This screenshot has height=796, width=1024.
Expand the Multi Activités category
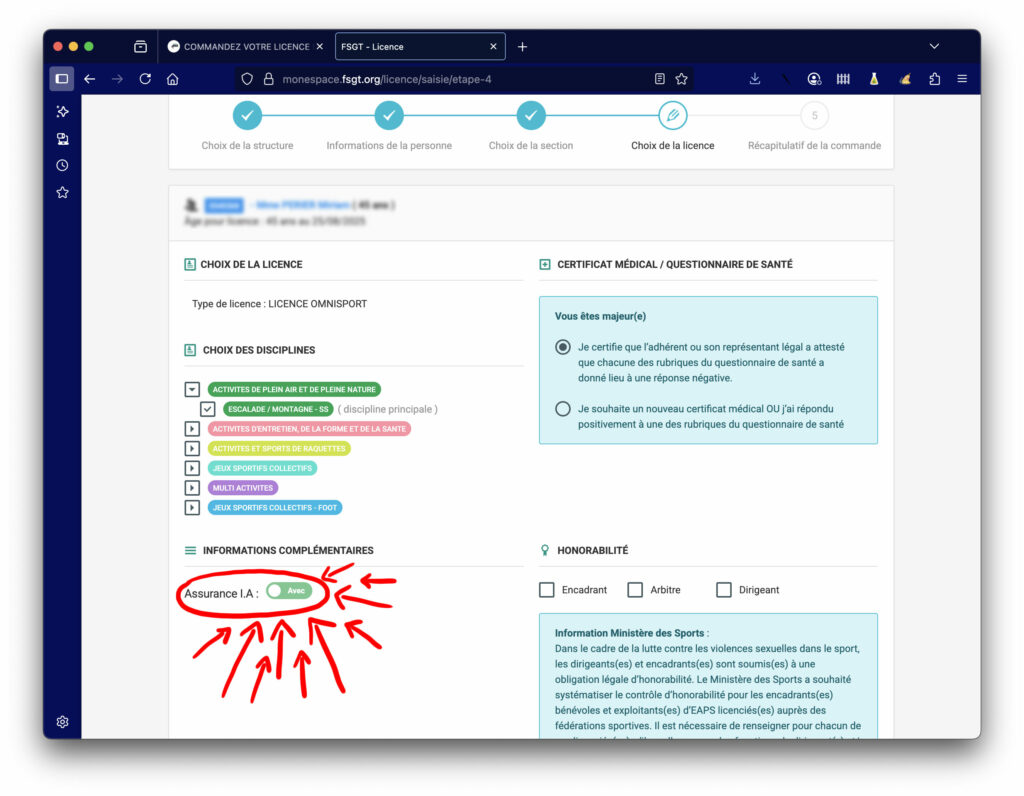(192, 488)
